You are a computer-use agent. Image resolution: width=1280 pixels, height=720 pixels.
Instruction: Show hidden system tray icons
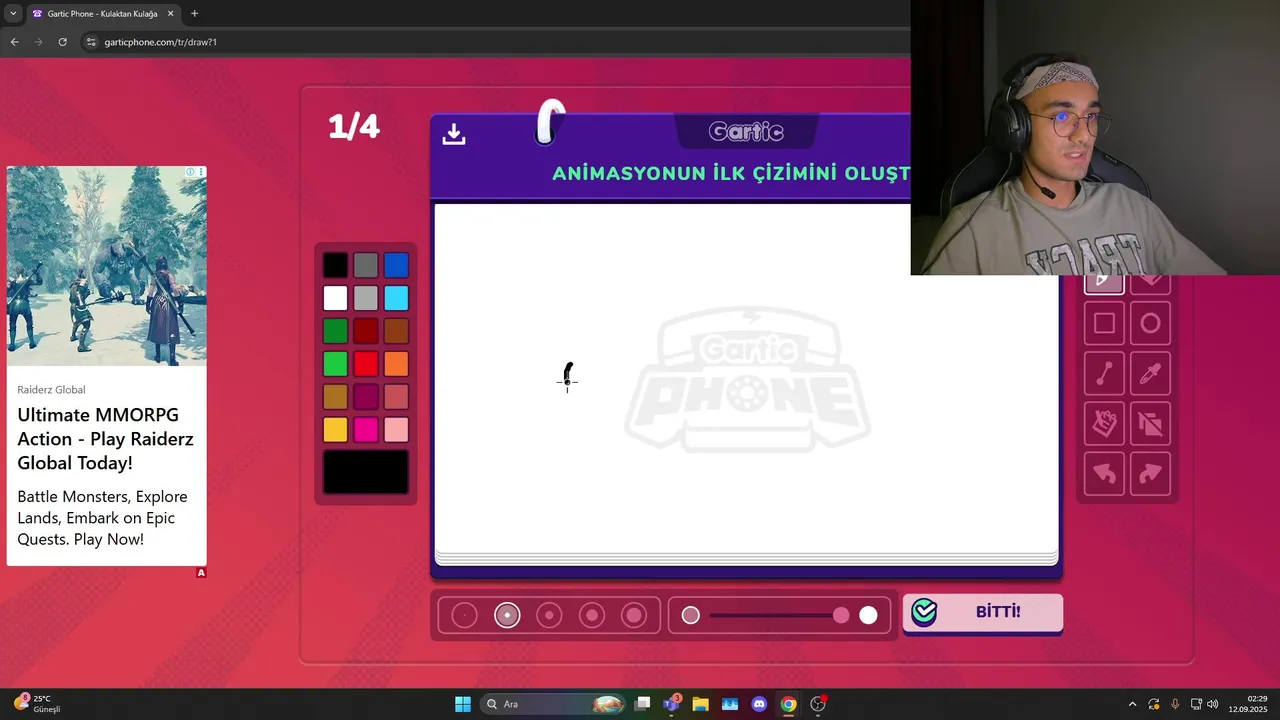pos(1132,704)
